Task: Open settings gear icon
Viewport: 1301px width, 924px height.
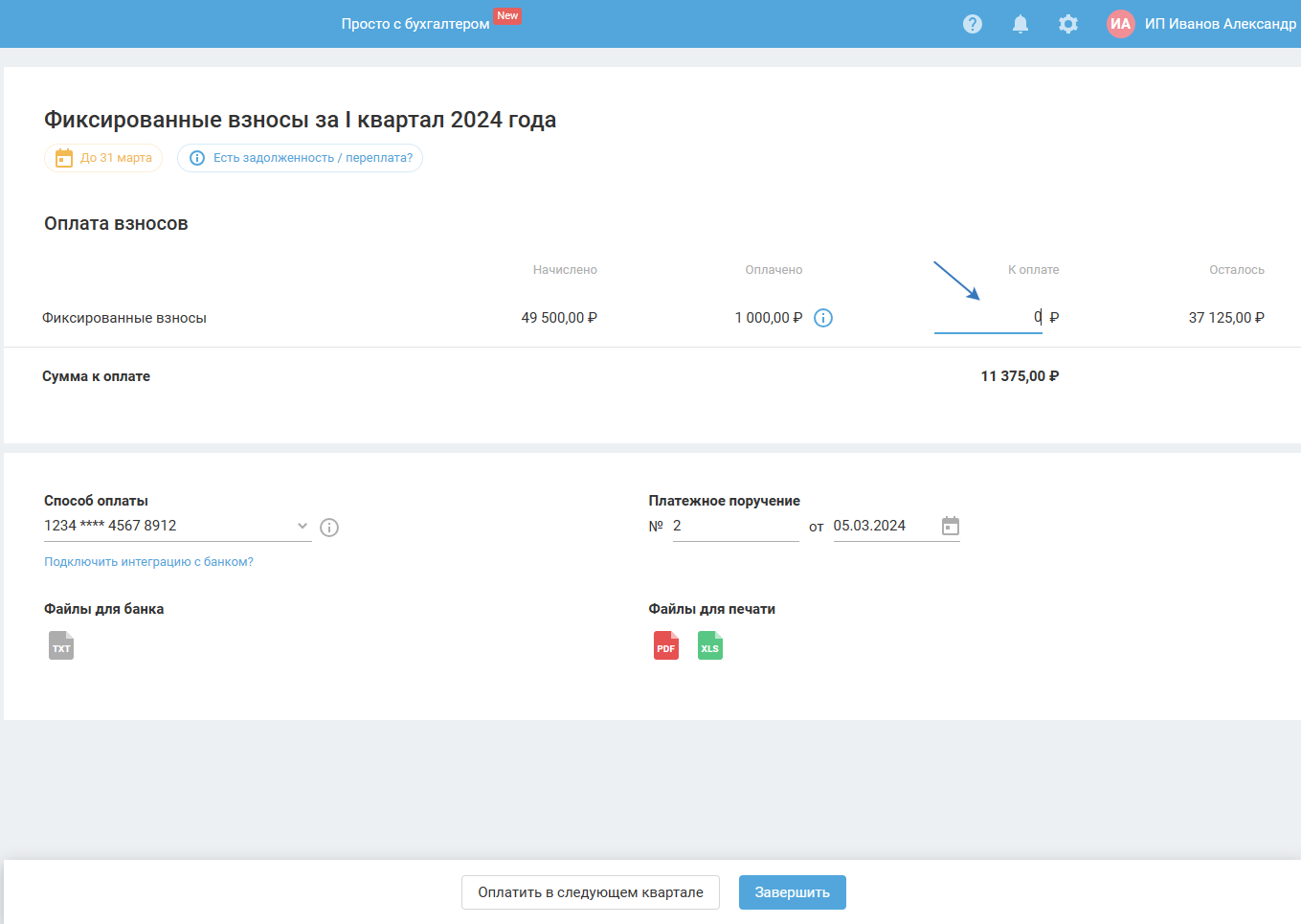Action: pyautogui.click(x=1068, y=24)
